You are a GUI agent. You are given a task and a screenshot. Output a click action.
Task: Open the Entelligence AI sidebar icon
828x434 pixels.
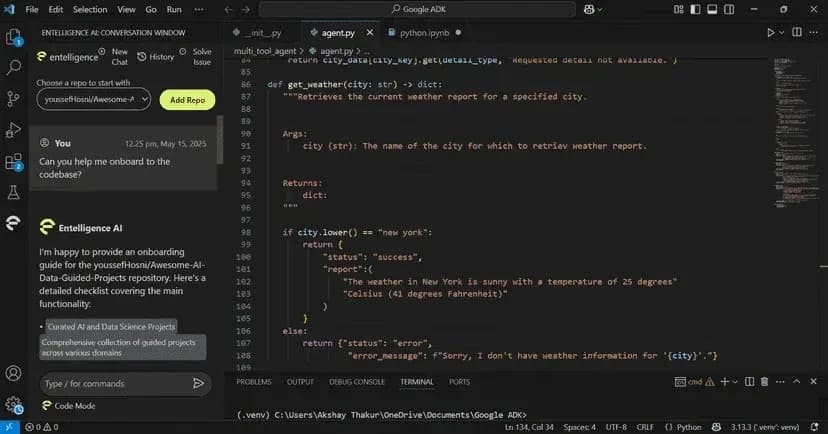14,223
